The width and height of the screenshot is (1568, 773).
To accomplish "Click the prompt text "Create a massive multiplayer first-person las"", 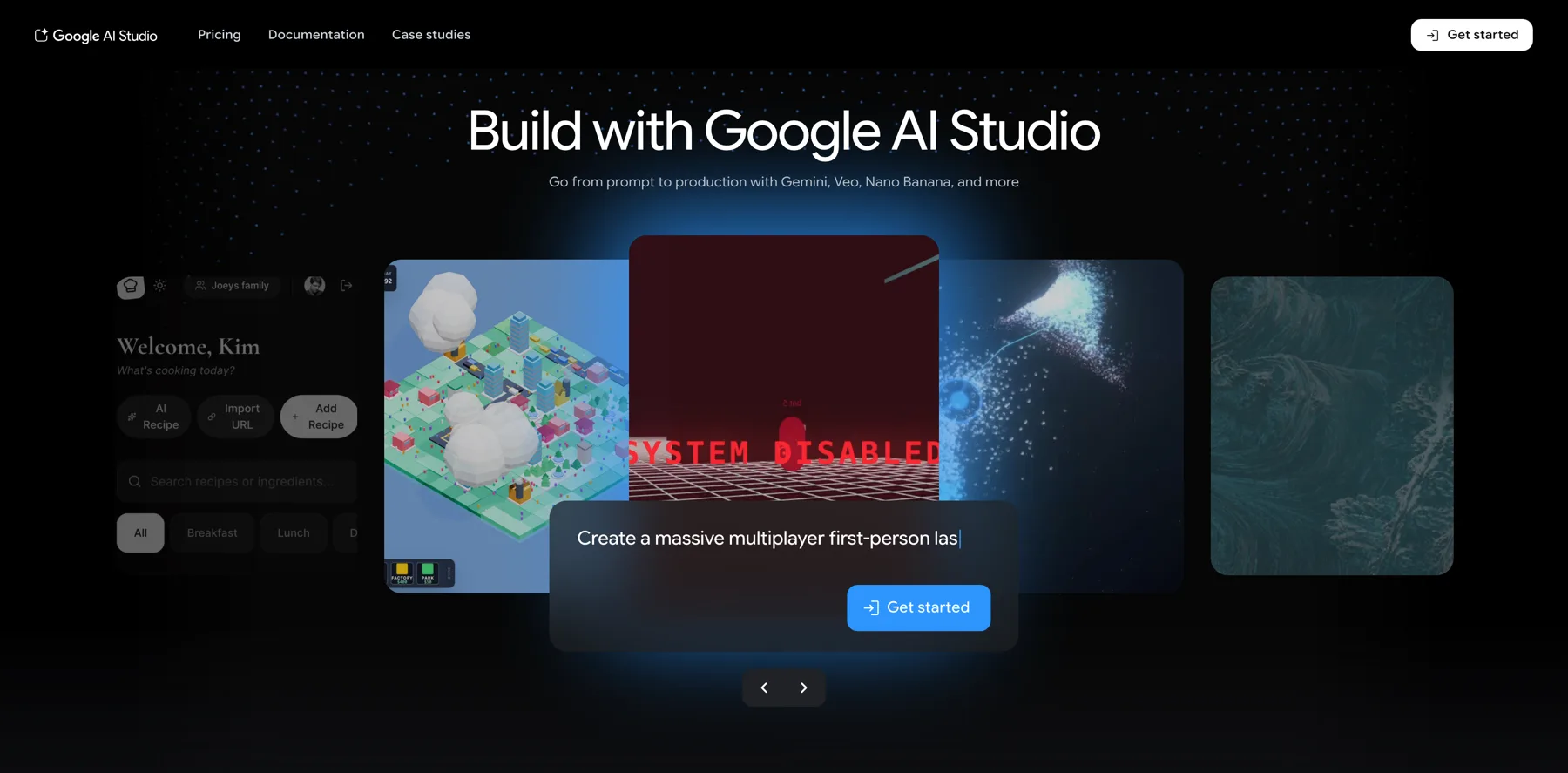I will pos(767,539).
